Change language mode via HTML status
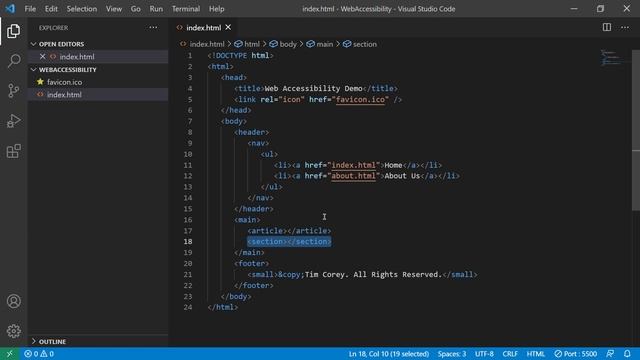 point(536,353)
